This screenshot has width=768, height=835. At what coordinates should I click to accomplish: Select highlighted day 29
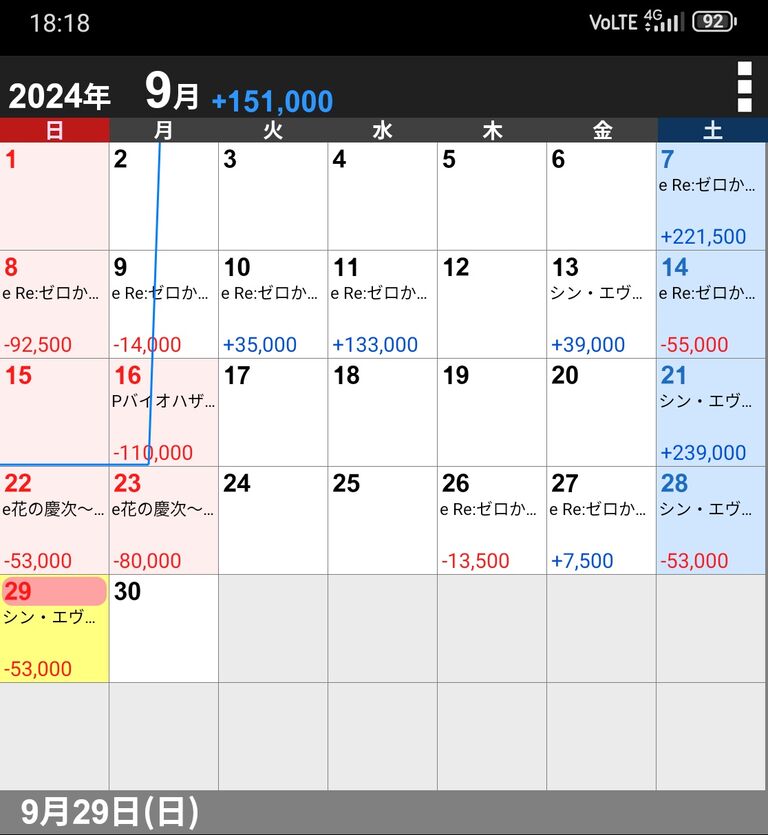coord(54,629)
